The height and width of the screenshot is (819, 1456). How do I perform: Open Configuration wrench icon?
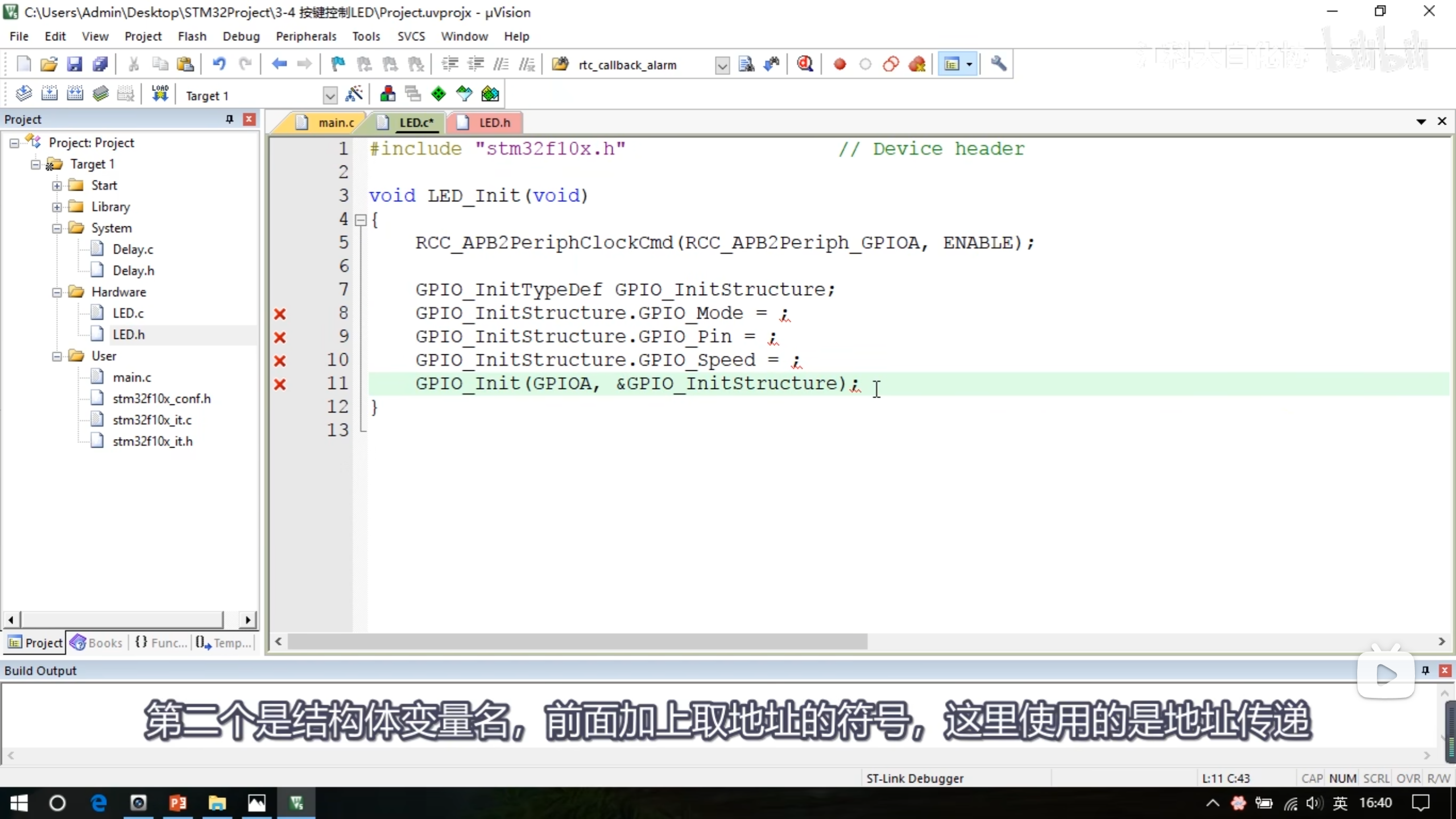(998, 64)
